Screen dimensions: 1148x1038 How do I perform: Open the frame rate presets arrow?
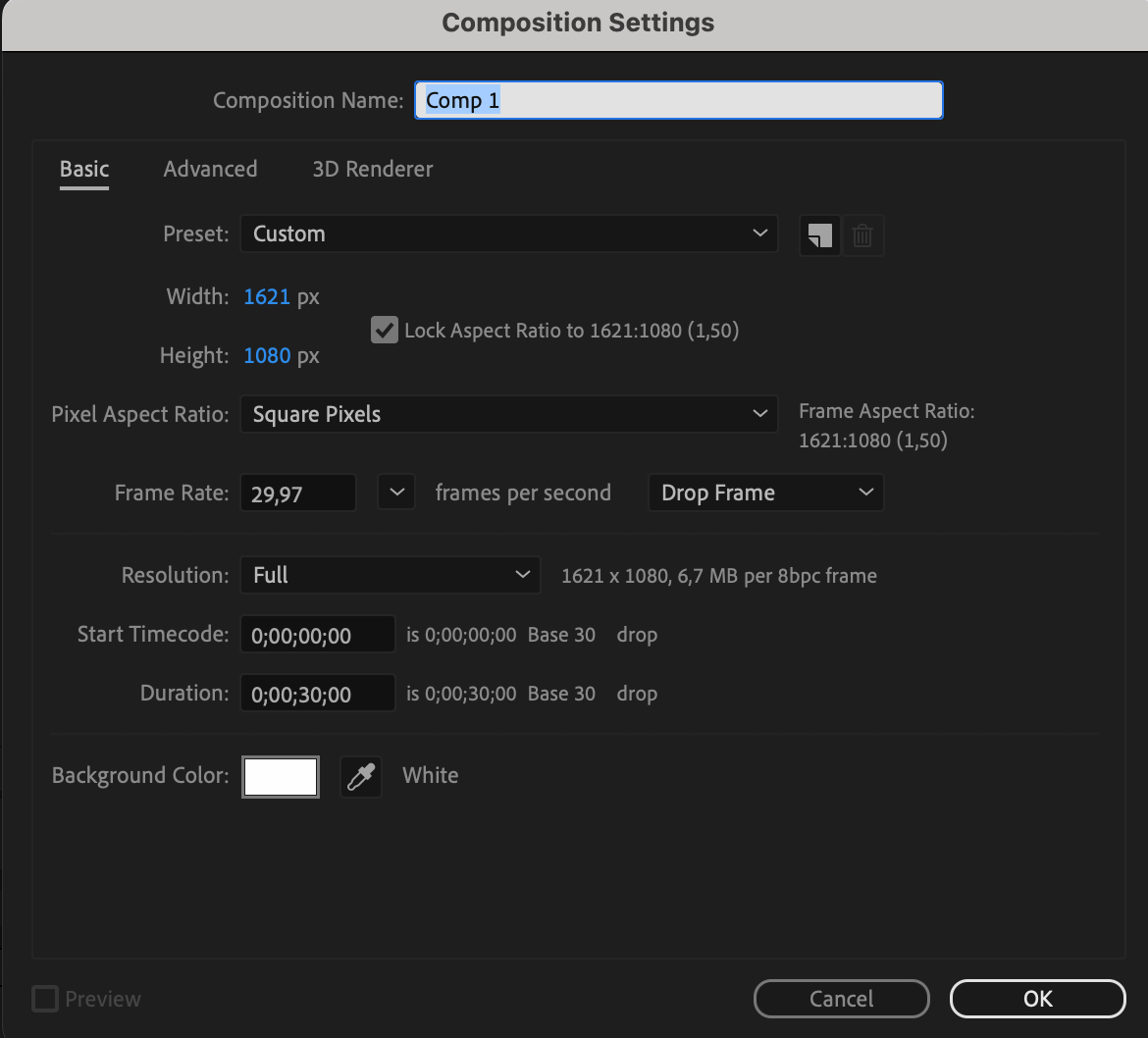point(396,493)
